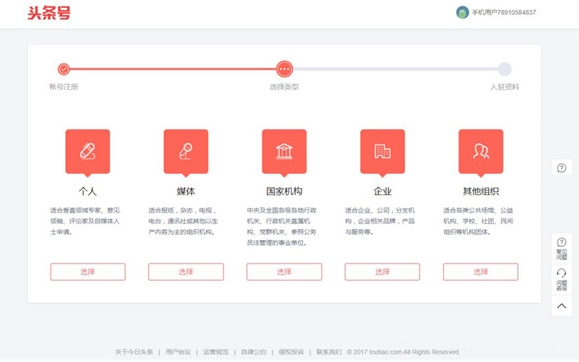This screenshot has width=579, height=362.
Task: Click the 国家机构 building icon
Action: click(x=284, y=151)
